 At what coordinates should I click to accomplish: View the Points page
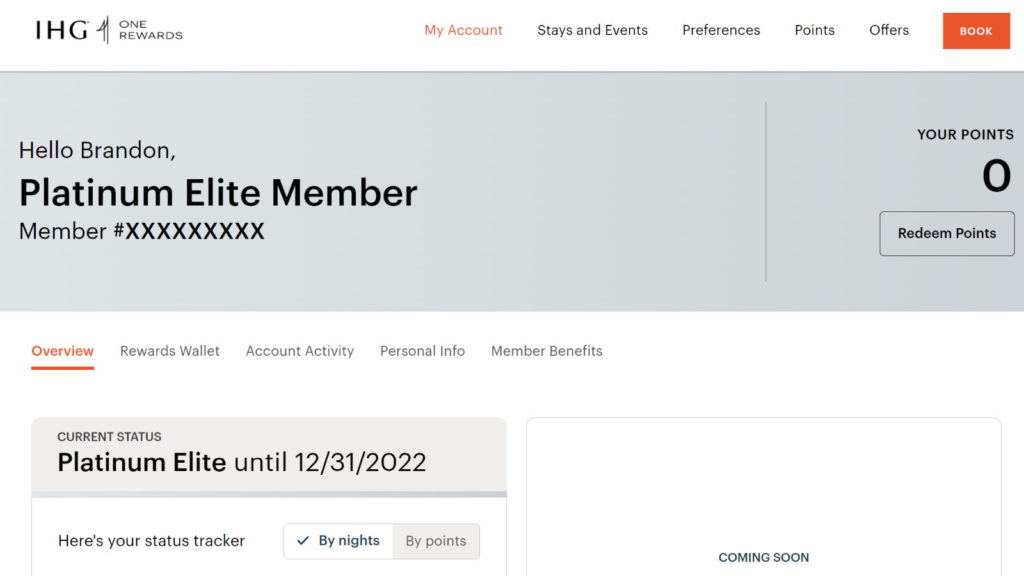(x=814, y=30)
